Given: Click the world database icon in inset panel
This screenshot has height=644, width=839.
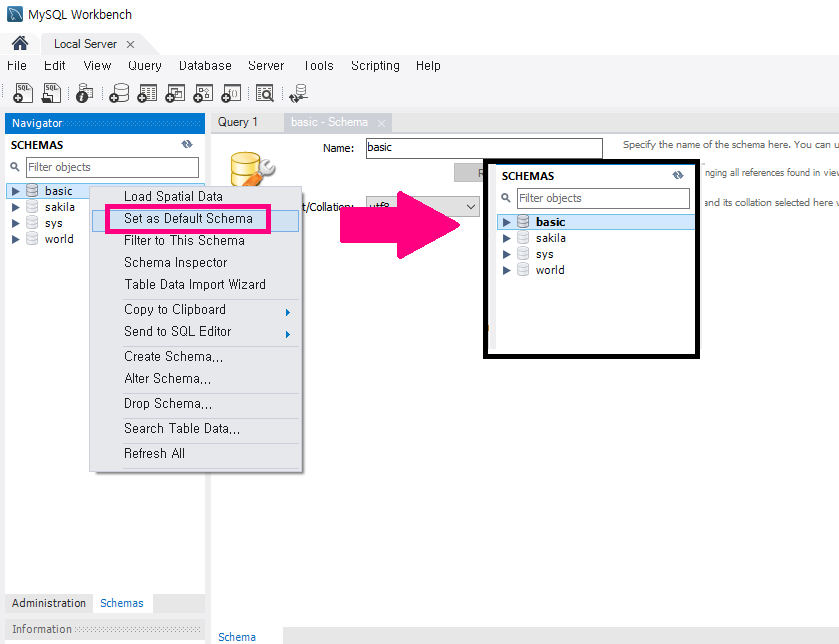Looking at the screenshot, I should pos(523,270).
